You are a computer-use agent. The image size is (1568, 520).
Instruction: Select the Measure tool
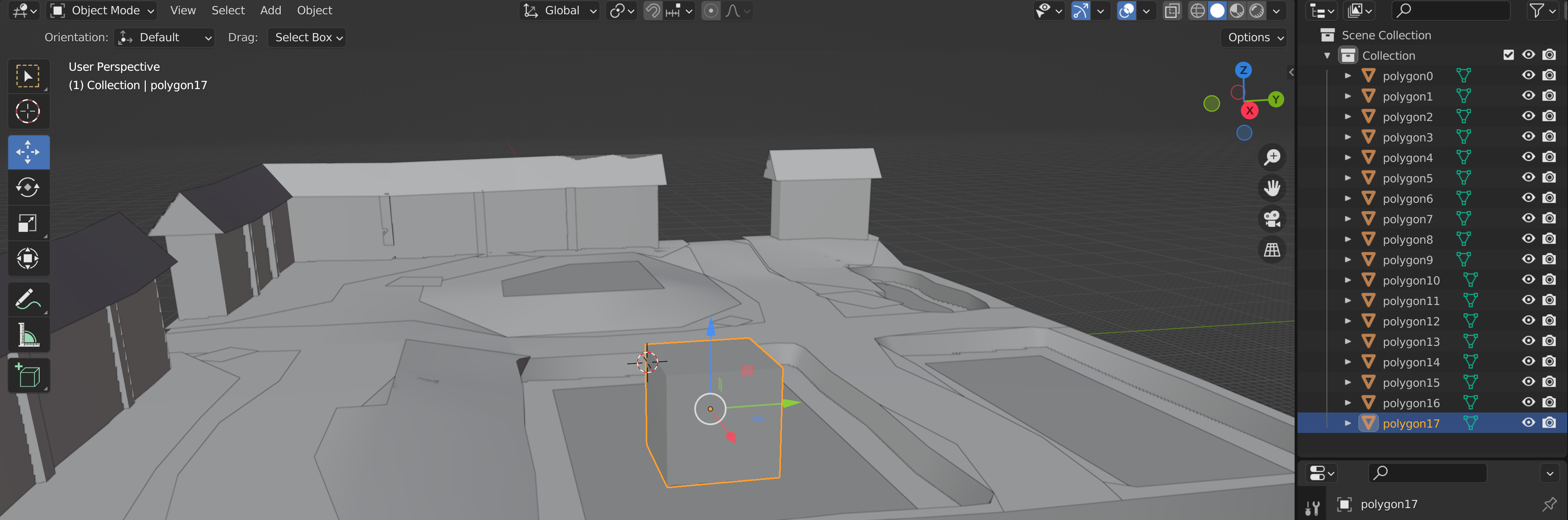tap(27, 335)
